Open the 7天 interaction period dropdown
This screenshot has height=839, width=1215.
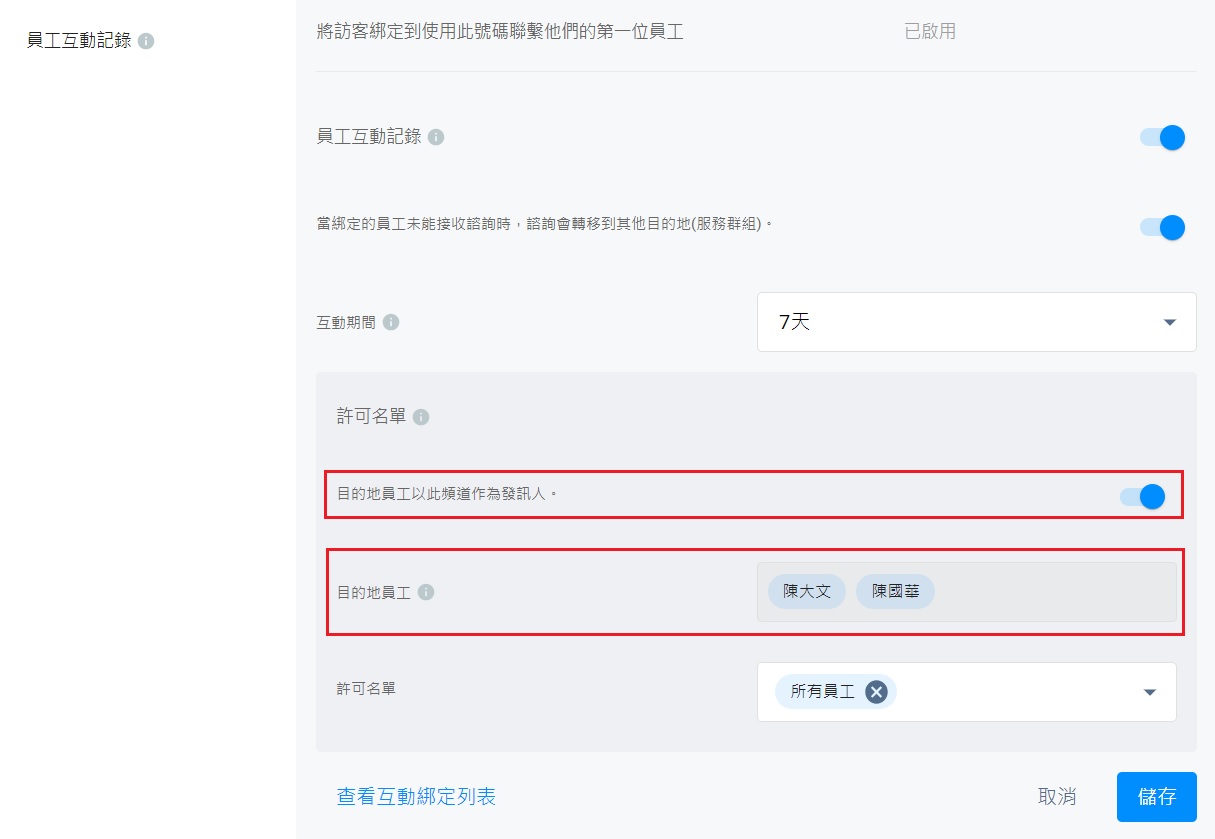point(976,322)
